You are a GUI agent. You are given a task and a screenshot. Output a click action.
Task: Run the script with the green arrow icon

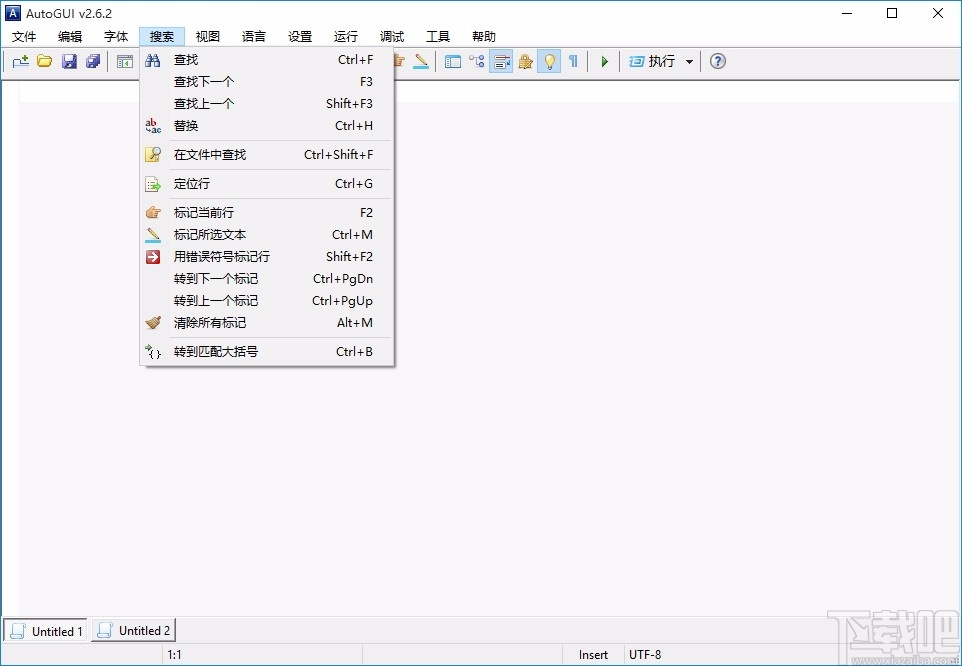pyautogui.click(x=604, y=61)
